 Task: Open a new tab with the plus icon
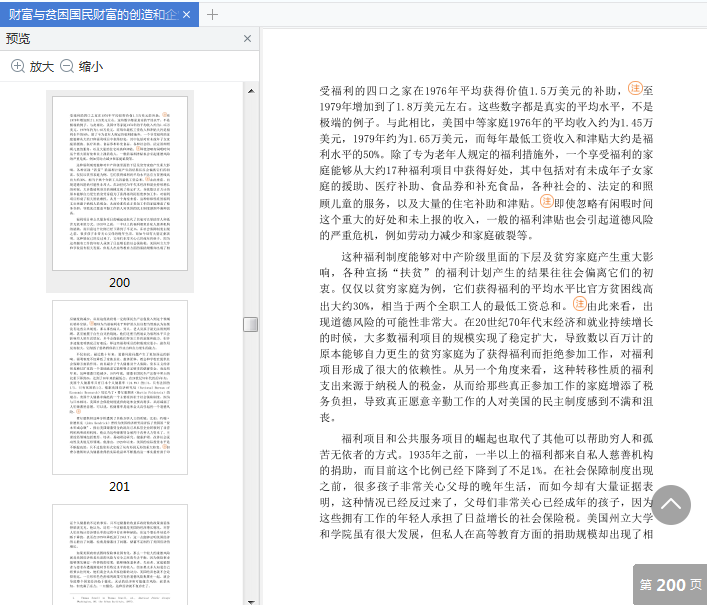tap(212, 14)
